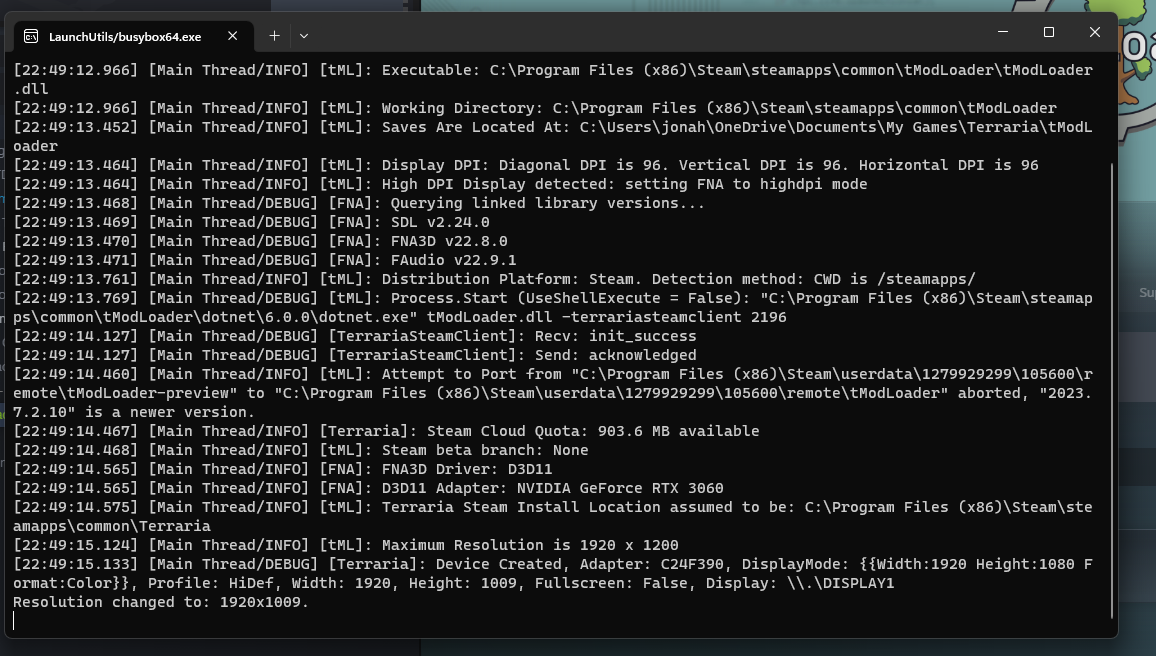Minimize the terminal window

click(1003, 32)
